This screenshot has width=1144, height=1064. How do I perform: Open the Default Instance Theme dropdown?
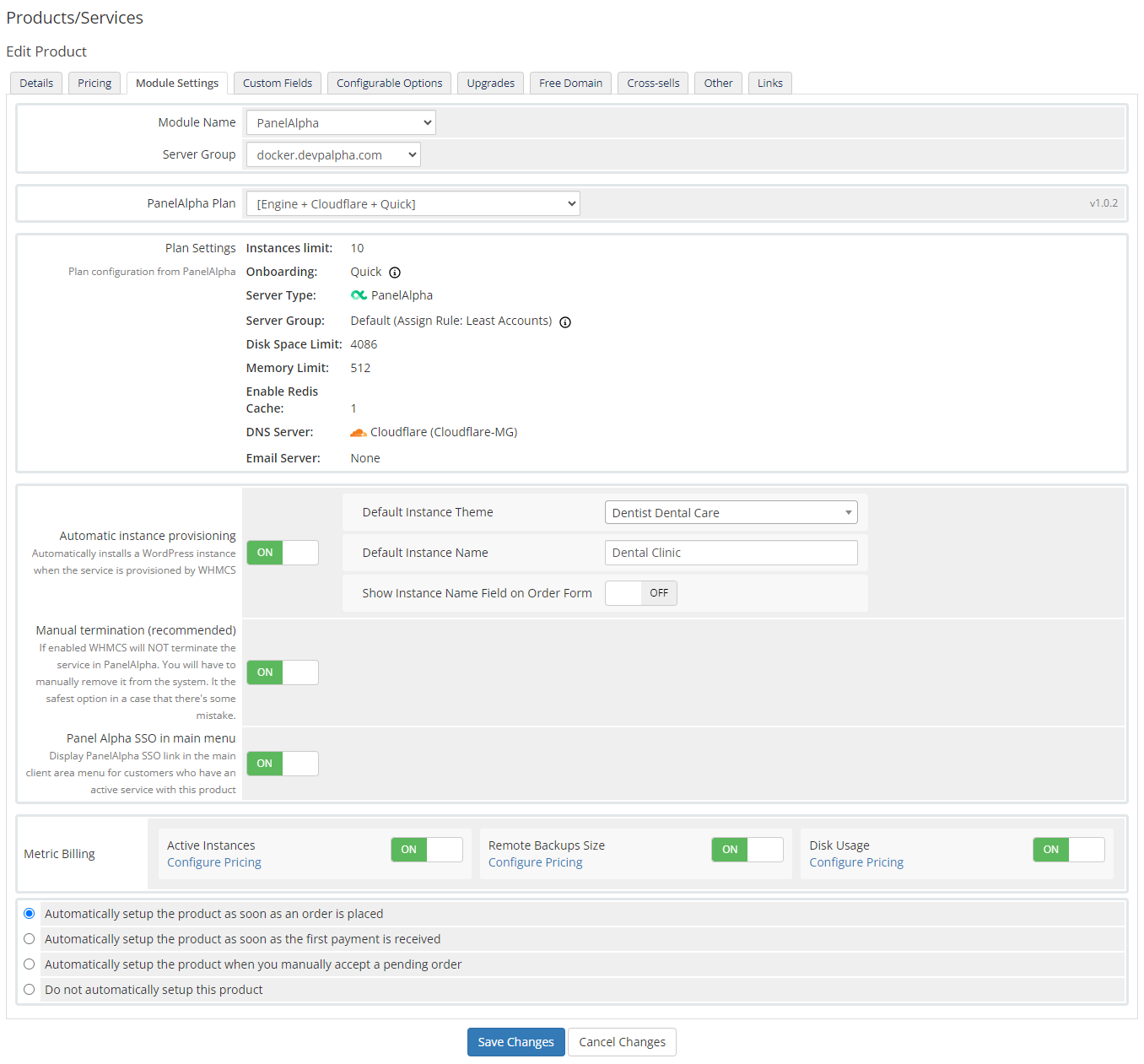click(x=730, y=512)
